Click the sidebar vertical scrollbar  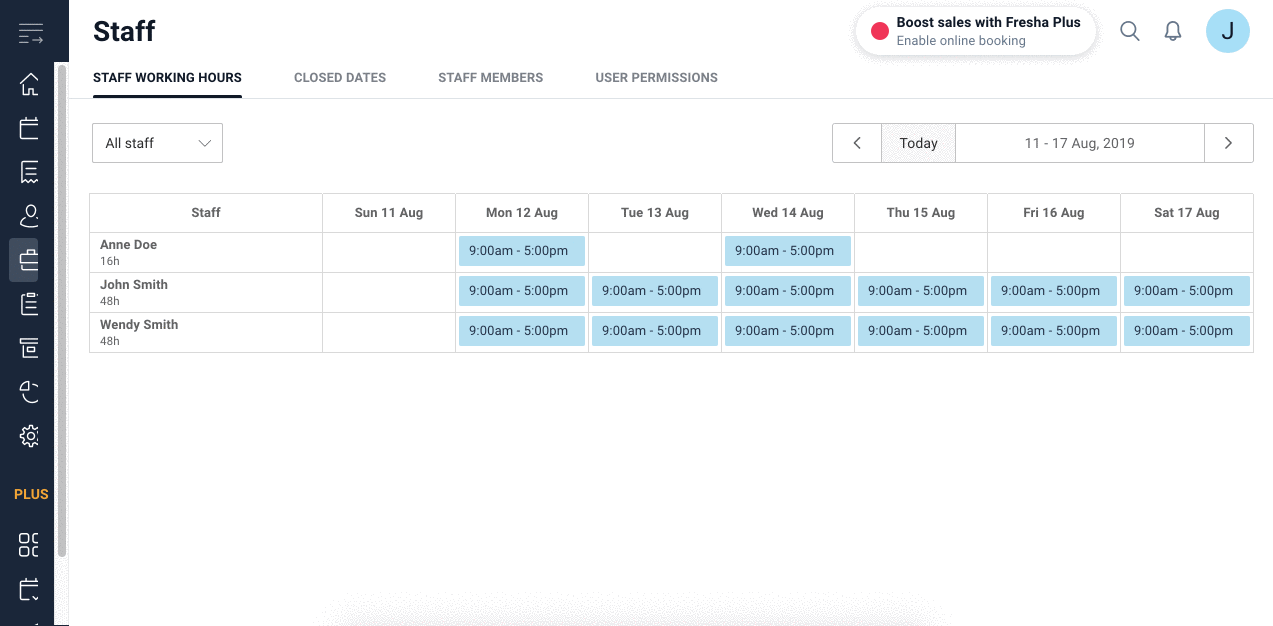61,310
